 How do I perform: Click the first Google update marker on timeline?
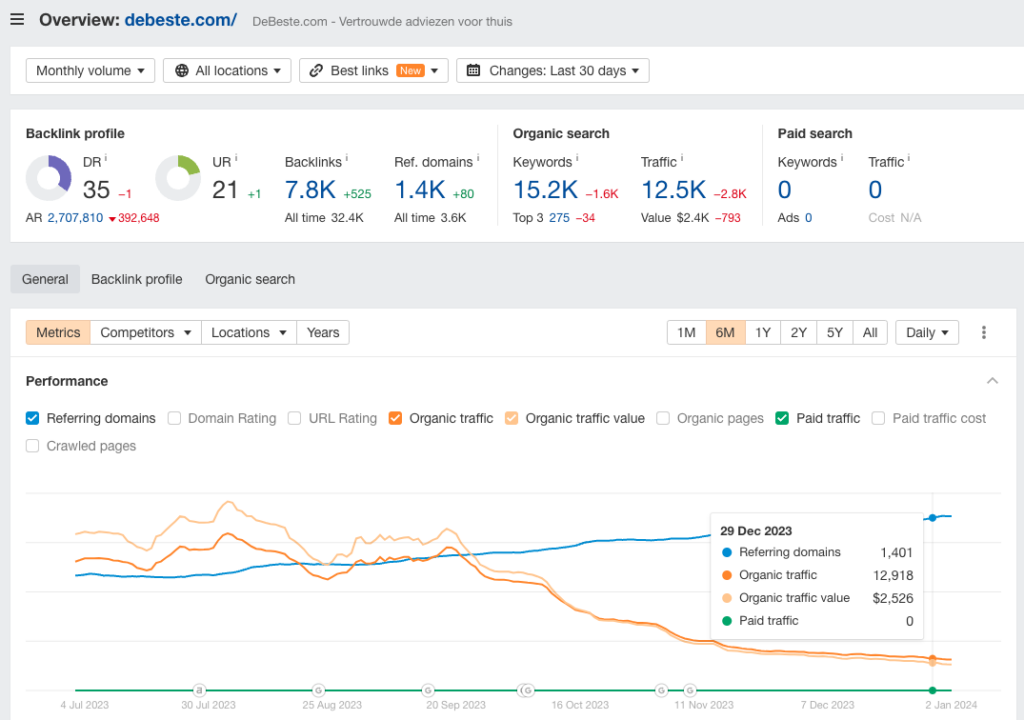tap(318, 689)
